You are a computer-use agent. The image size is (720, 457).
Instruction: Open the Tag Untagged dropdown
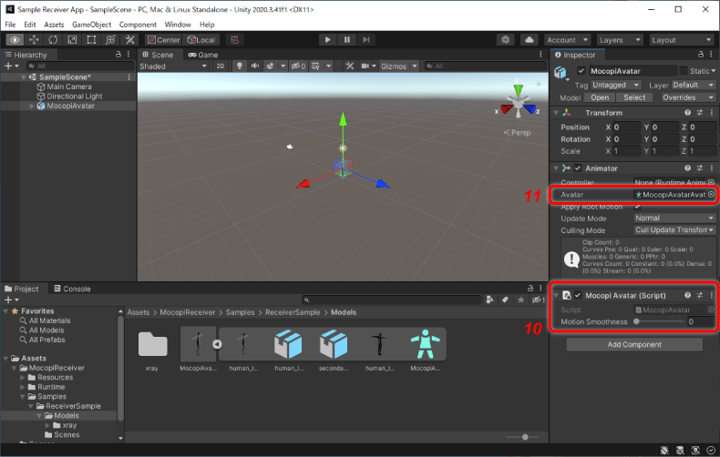point(615,85)
